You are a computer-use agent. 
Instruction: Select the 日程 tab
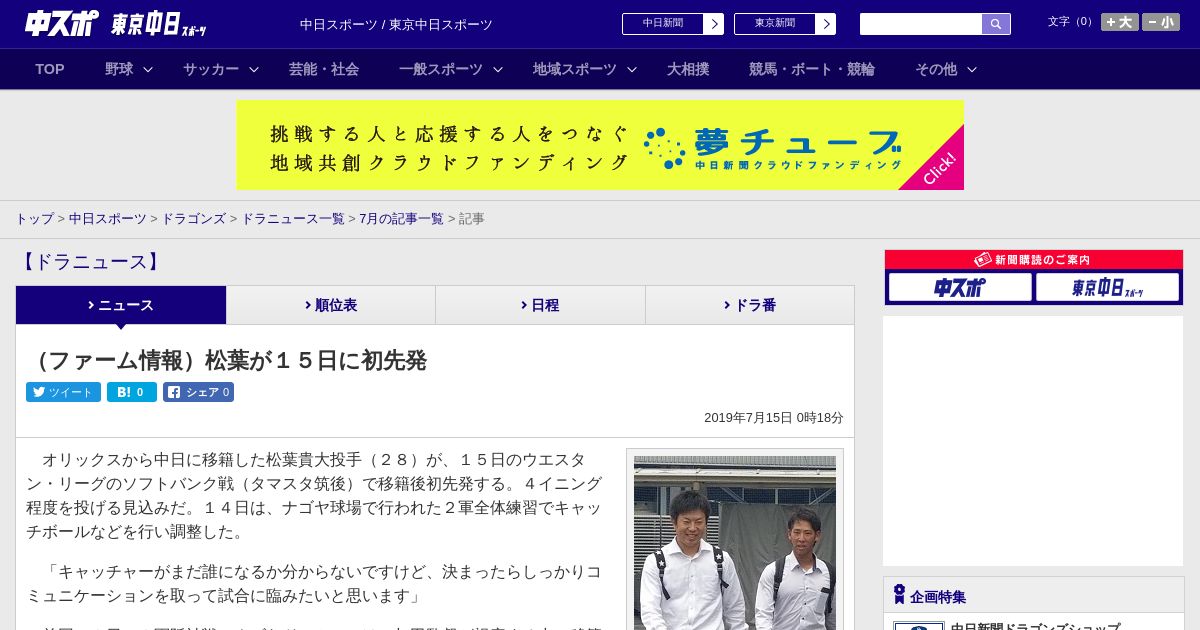[x=540, y=305]
